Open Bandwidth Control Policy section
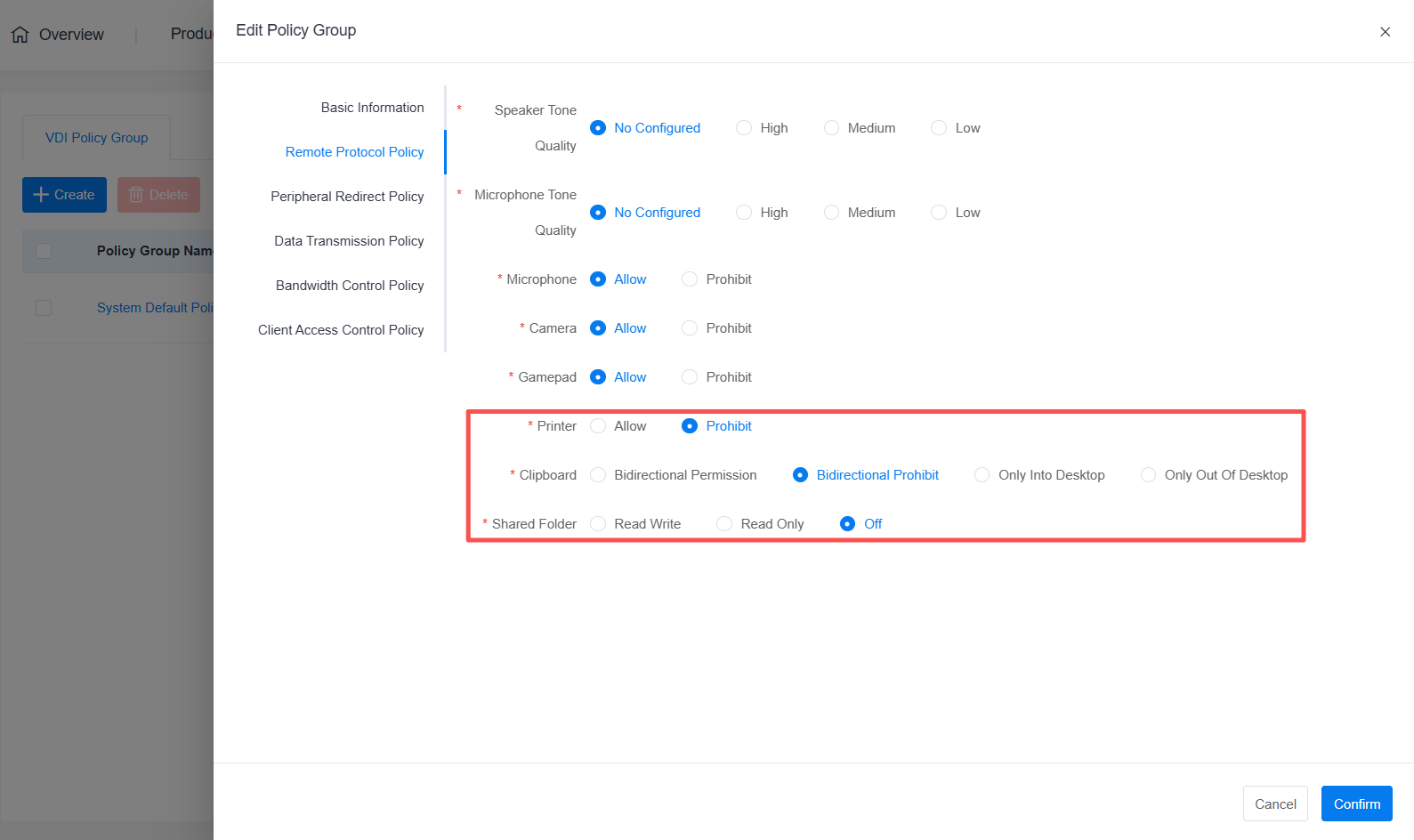This screenshot has width=1414, height=840. pos(350,286)
